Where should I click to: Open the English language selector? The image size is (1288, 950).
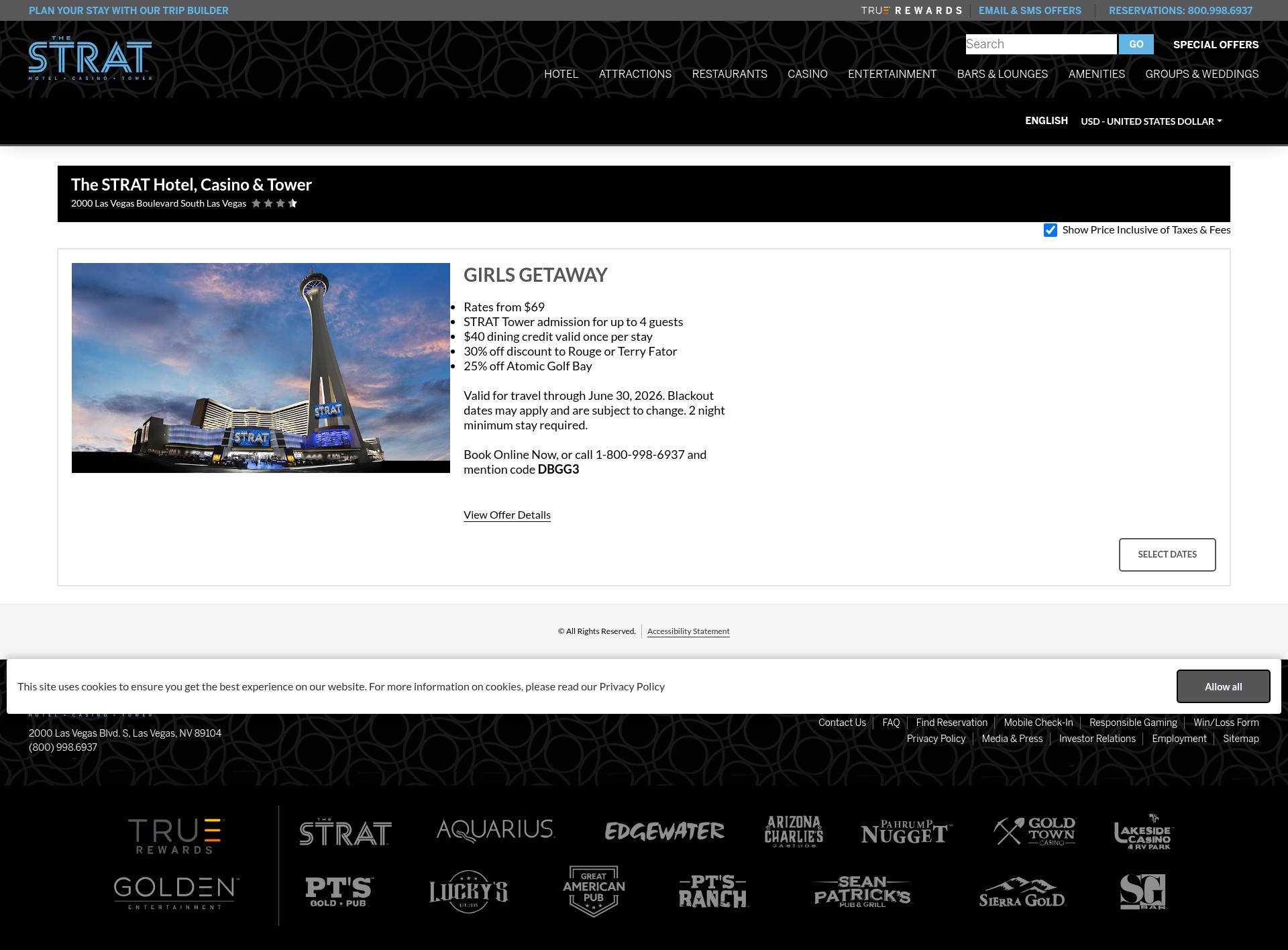(x=1046, y=121)
